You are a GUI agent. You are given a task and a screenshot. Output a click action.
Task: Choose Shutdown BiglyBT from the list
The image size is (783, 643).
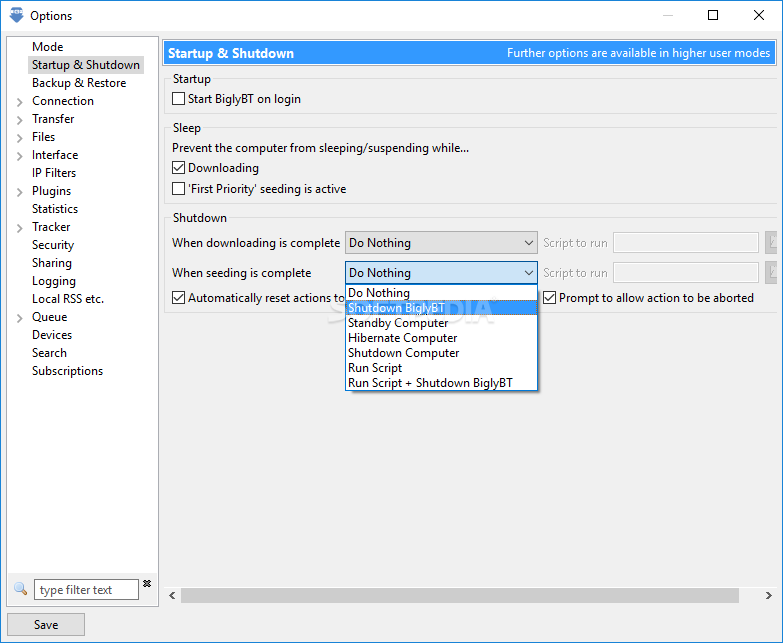click(441, 308)
